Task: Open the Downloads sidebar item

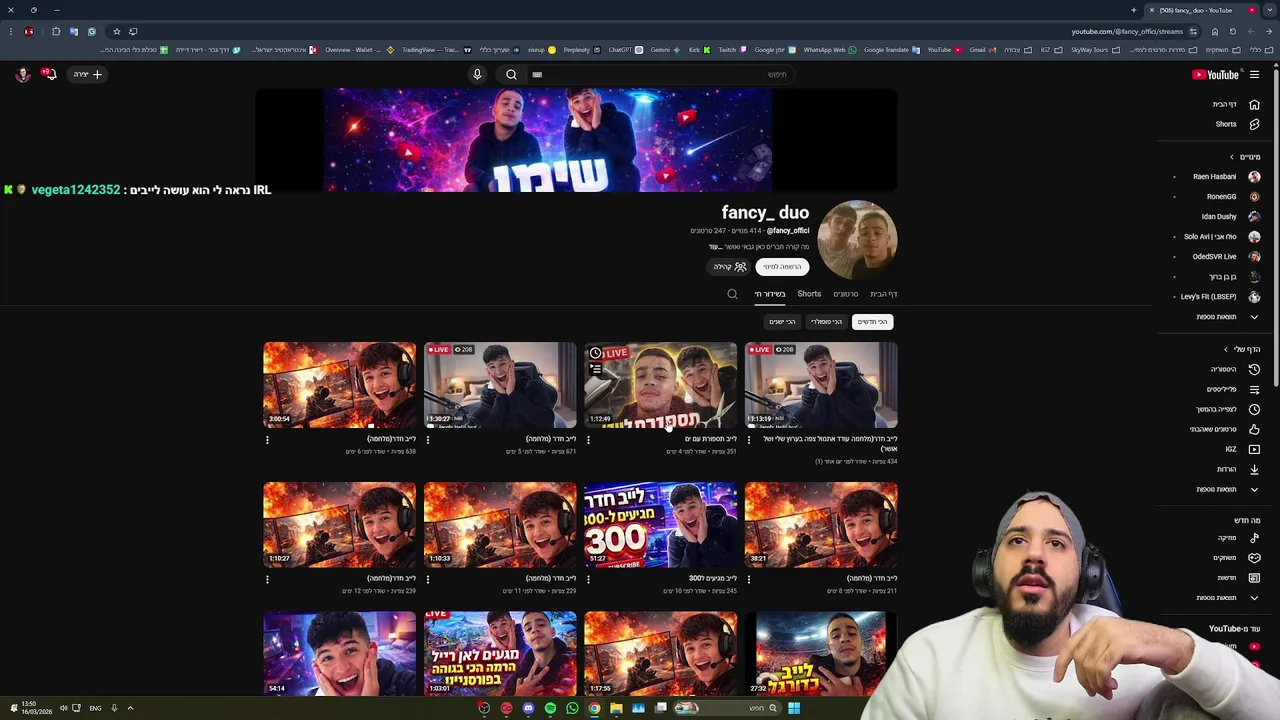Action: [1237, 469]
